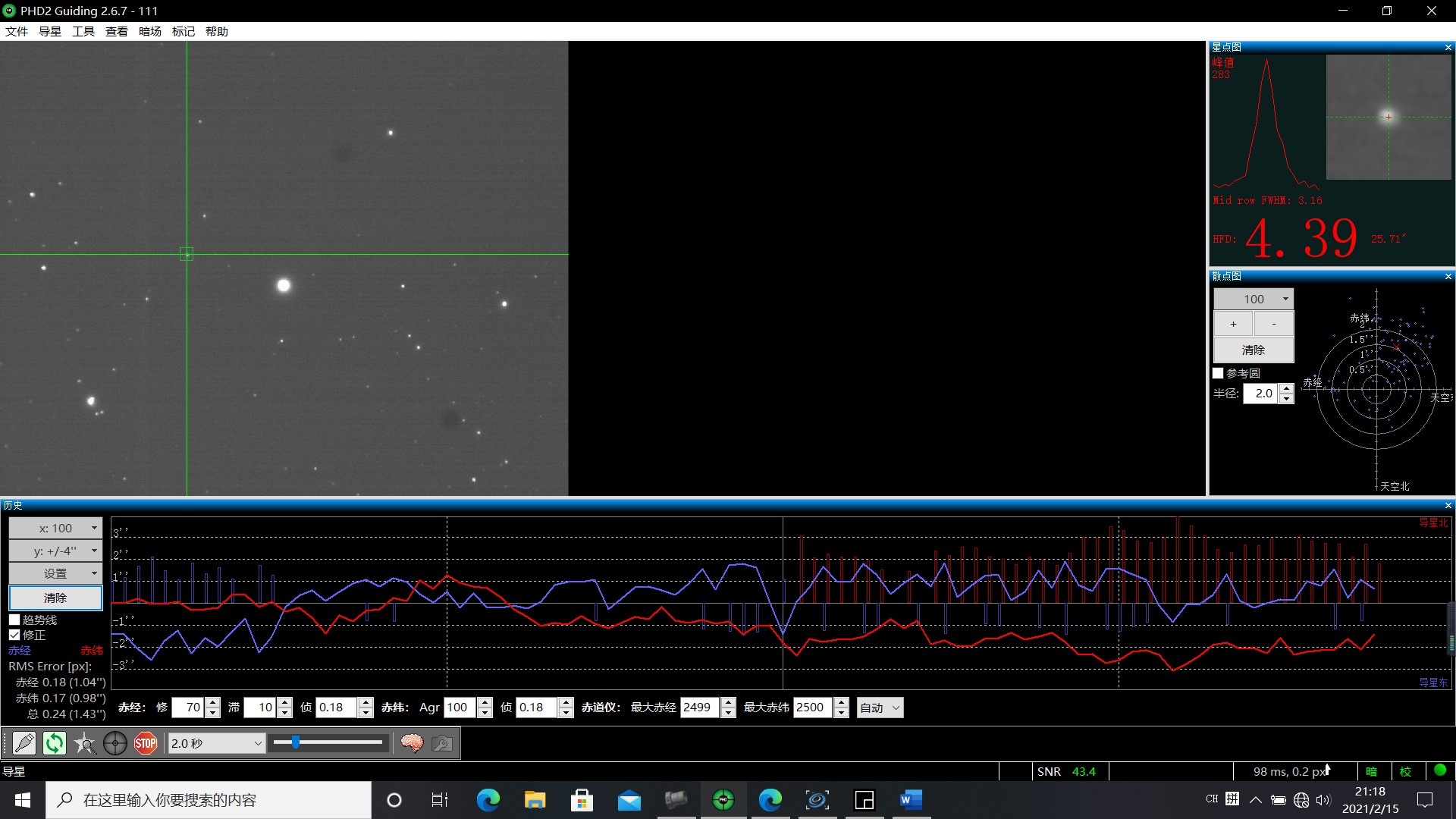Open Word from the taskbar
Viewport: 1456px width, 819px height.
click(912, 800)
